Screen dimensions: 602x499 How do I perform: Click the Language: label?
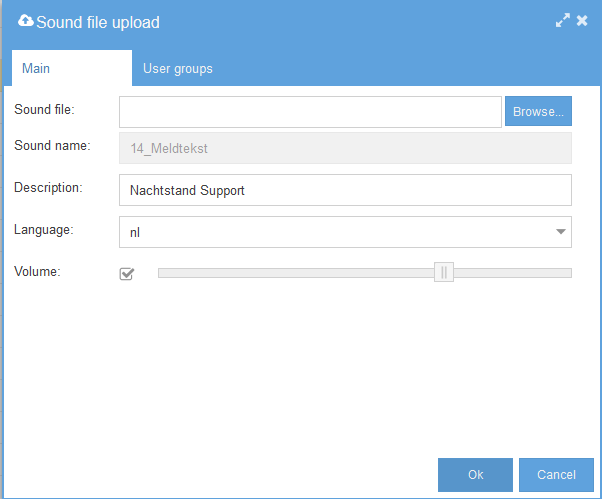point(44,230)
